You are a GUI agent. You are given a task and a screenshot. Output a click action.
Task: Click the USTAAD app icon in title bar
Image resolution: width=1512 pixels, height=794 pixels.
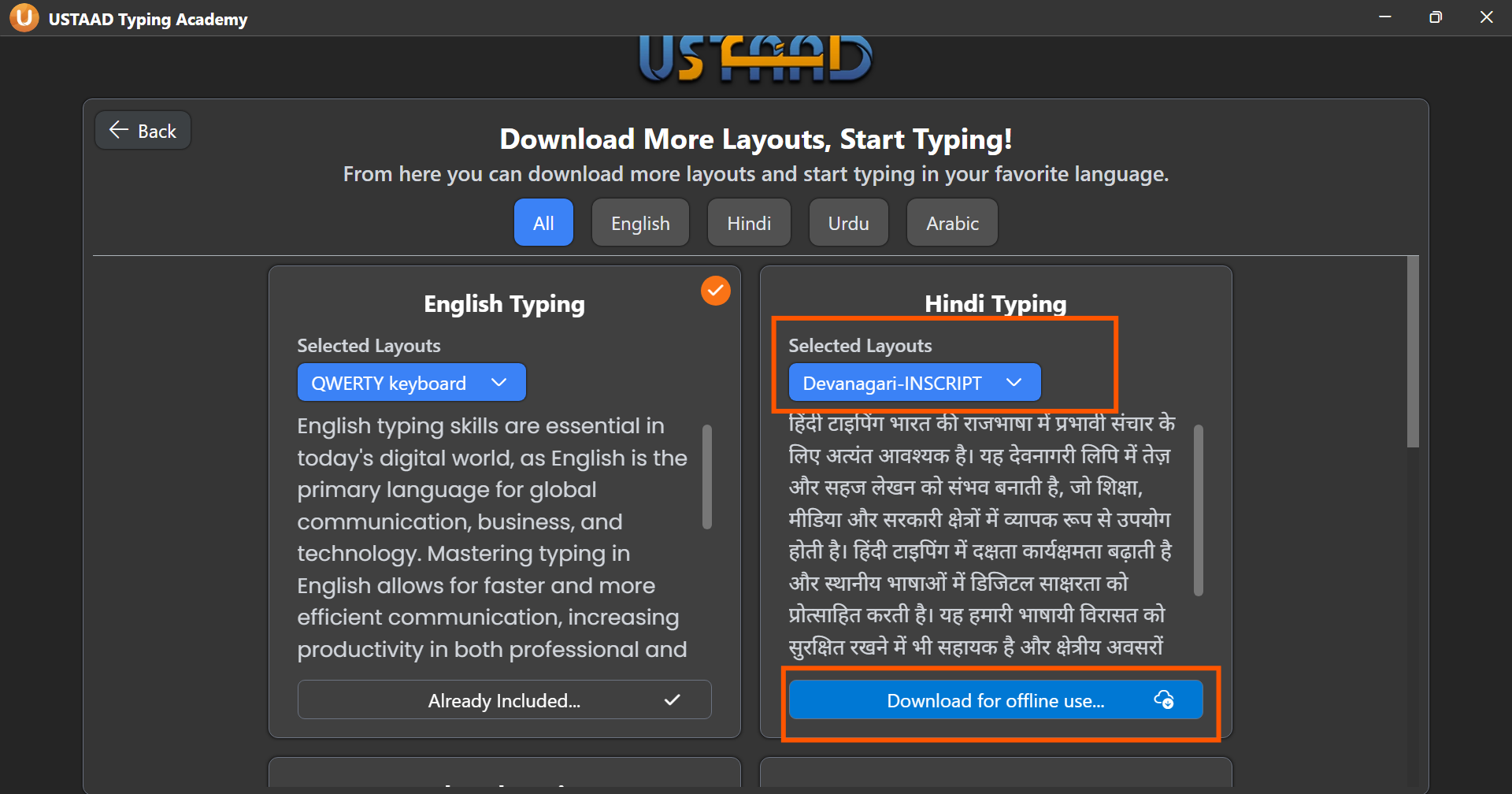(24, 18)
